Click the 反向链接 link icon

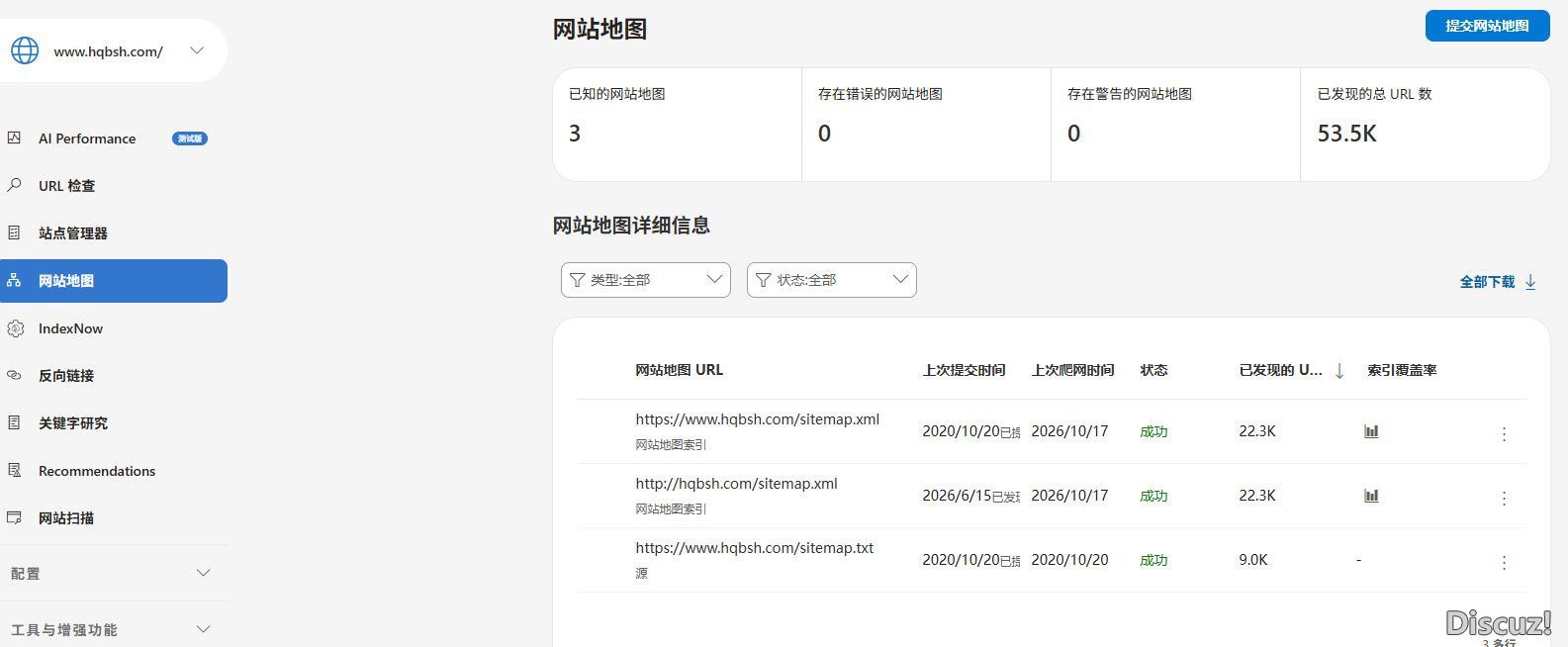pos(14,375)
